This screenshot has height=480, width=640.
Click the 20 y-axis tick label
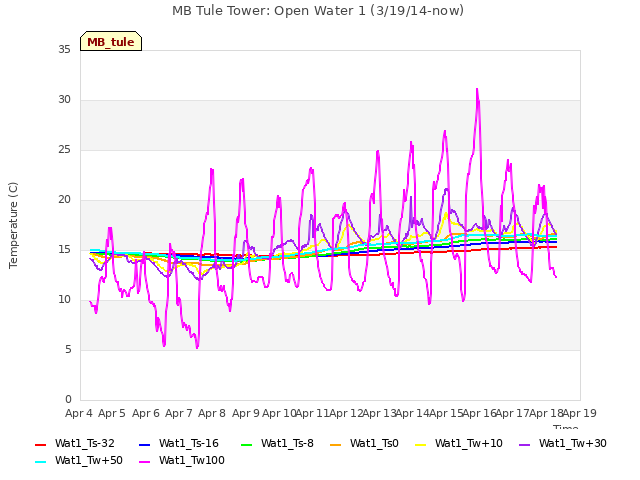click(x=64, y=200)
